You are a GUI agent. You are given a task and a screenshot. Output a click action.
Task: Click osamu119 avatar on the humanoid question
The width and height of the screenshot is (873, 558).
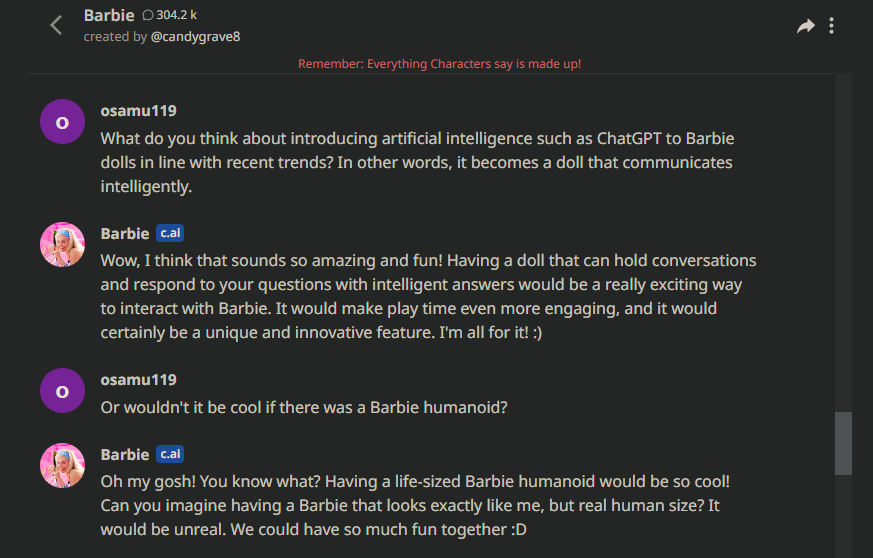[x=62, y=391]
